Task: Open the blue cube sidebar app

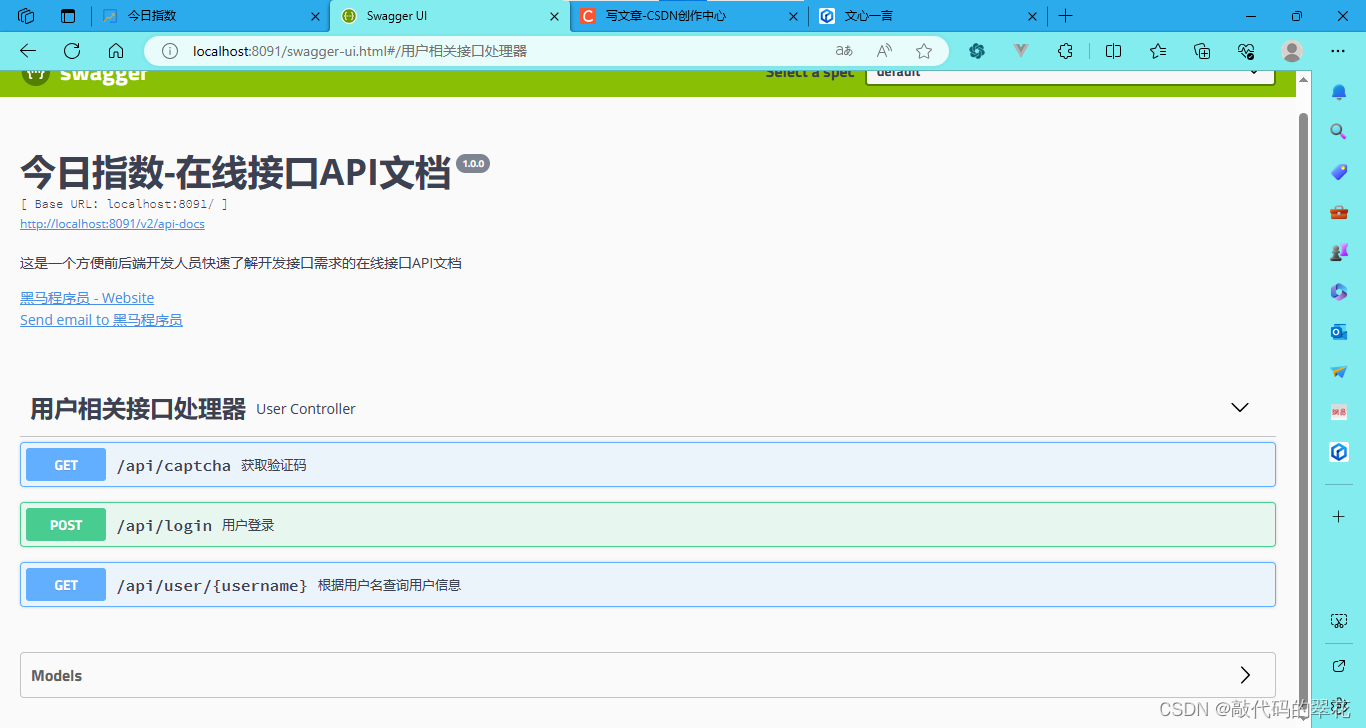Action: coord(1339,452)
